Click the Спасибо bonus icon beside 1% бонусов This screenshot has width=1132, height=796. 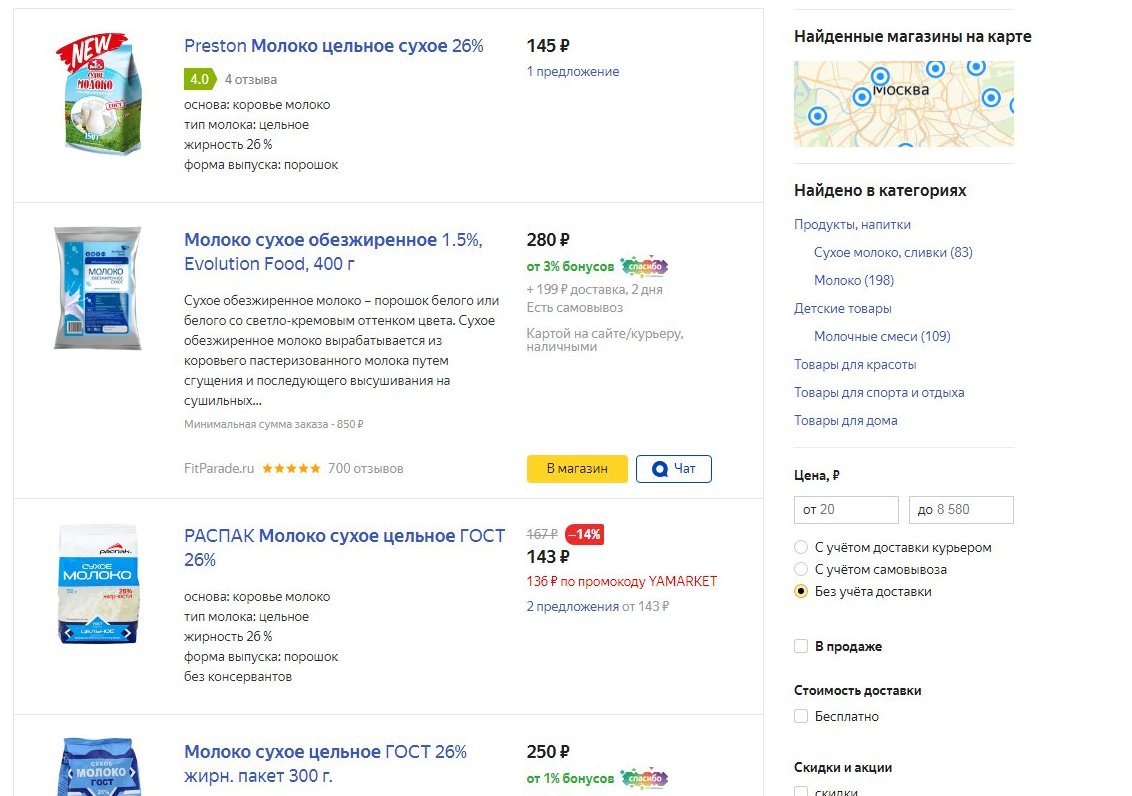[x=644, y=778]
